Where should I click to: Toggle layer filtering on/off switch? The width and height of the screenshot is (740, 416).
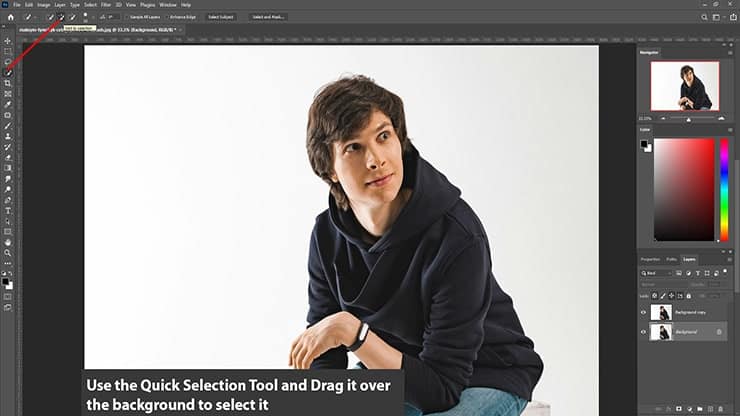click(x=725, y=272)
